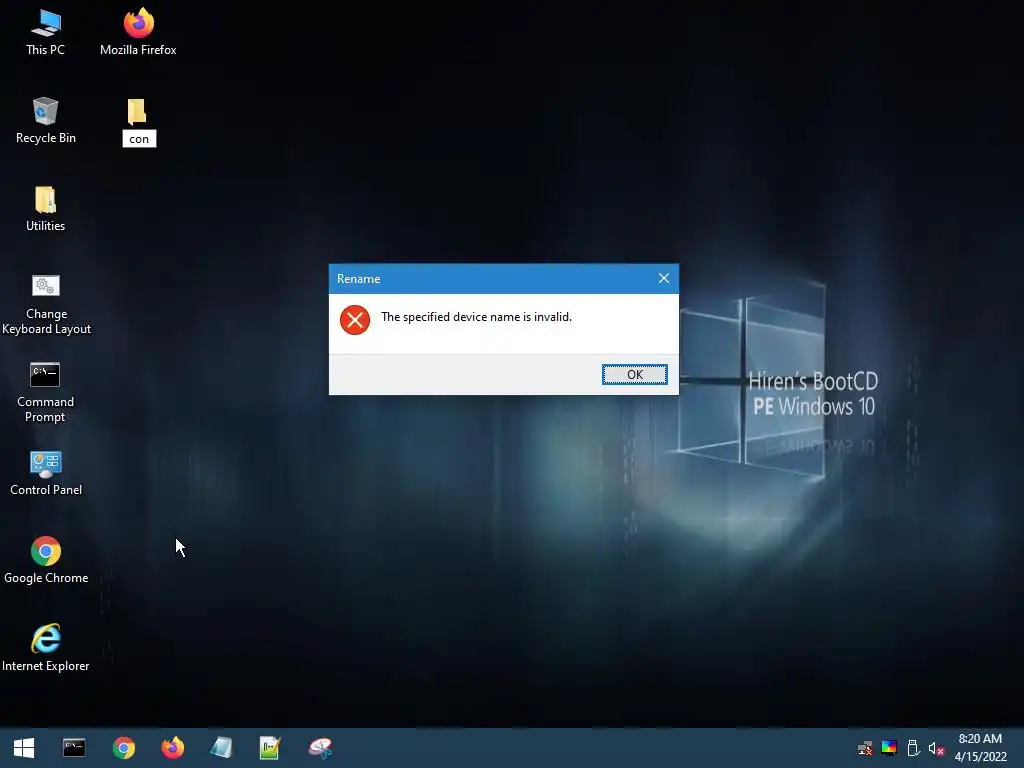Viewport: 1024px width, 768px height.
Task: Click OK in the Rename dialog
Action: click(x=634, y=374)
